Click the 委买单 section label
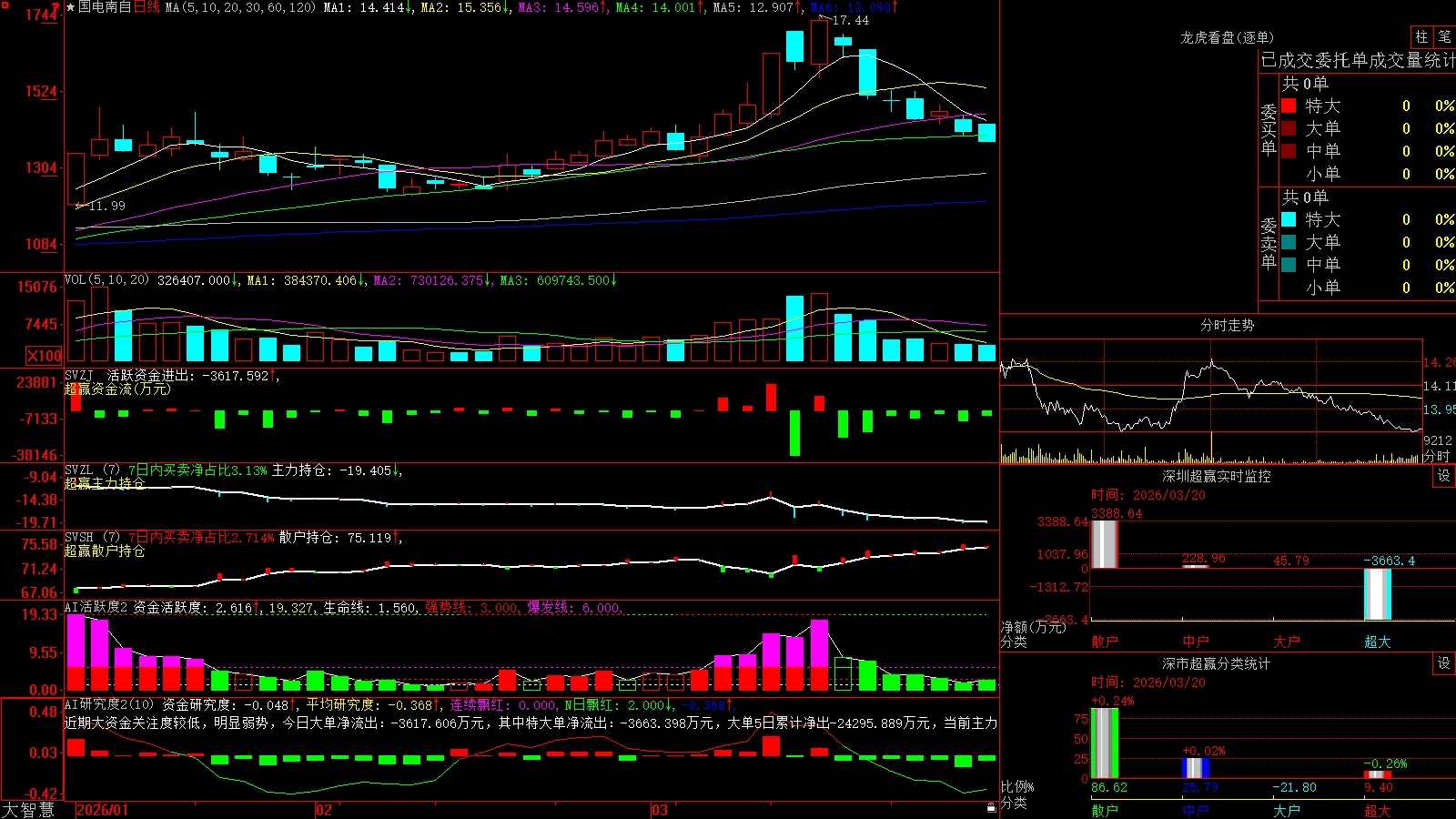The image size is (1456, 819). coord(1269,129)
